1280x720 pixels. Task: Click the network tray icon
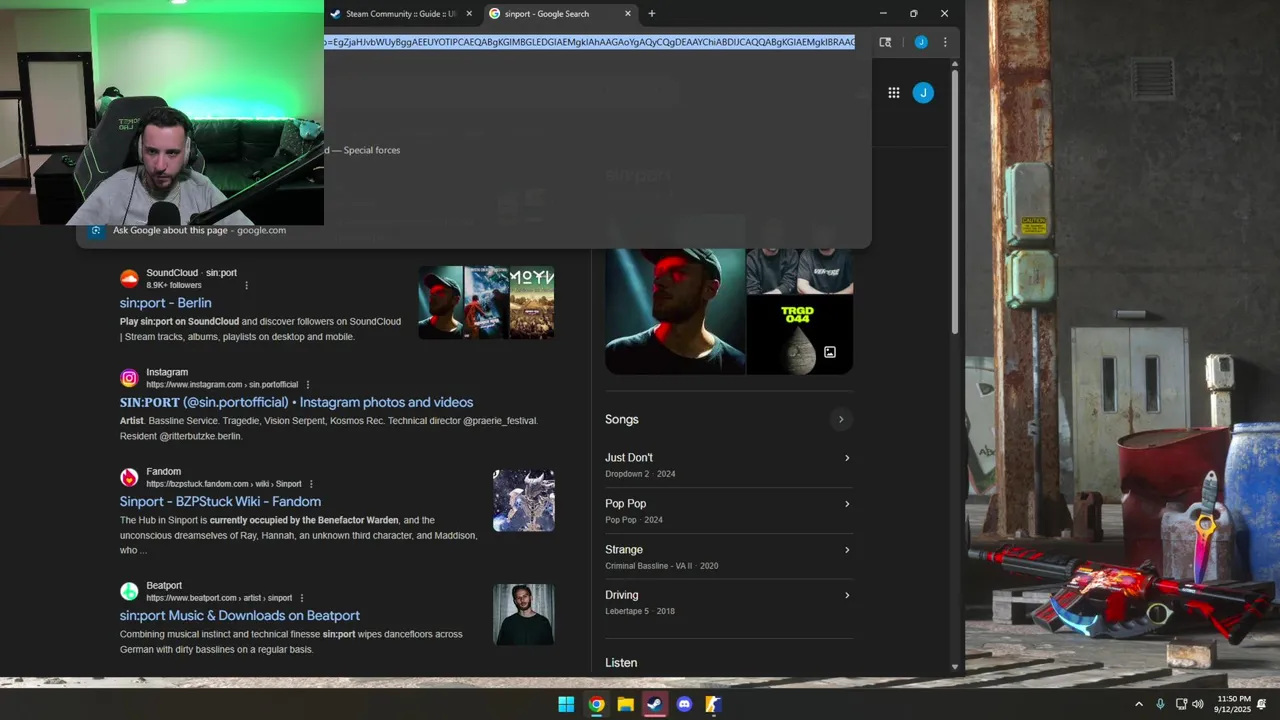click(1181, 704)
